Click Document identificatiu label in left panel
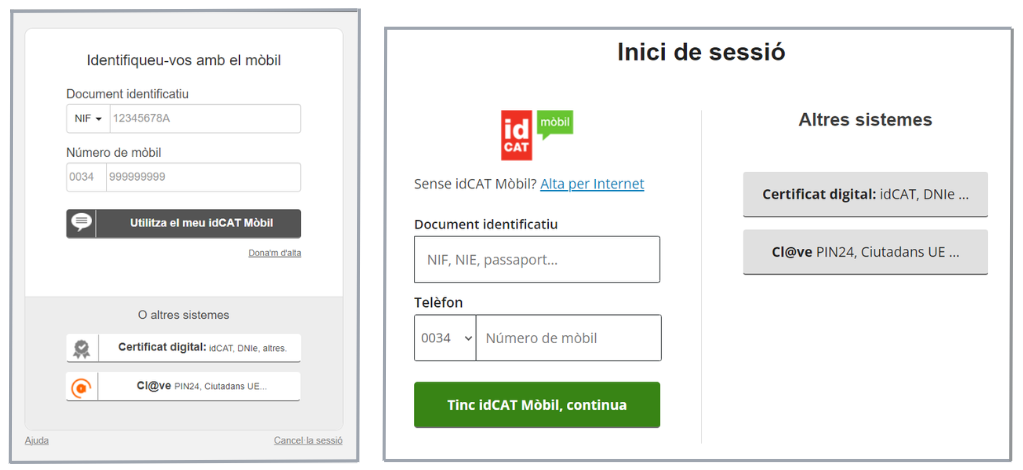1023x470 pixels. [127, 94]
